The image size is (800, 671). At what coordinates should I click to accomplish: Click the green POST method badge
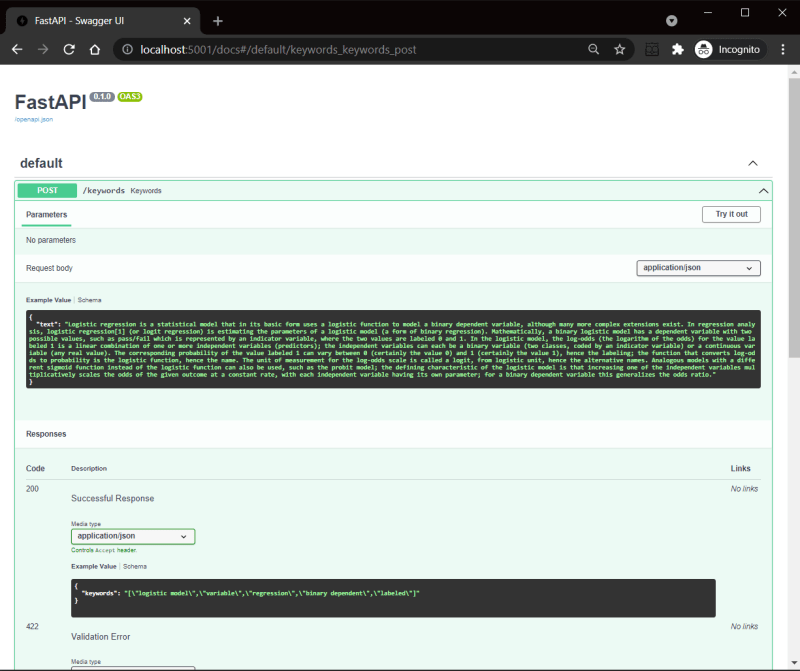tap(47, 190)
